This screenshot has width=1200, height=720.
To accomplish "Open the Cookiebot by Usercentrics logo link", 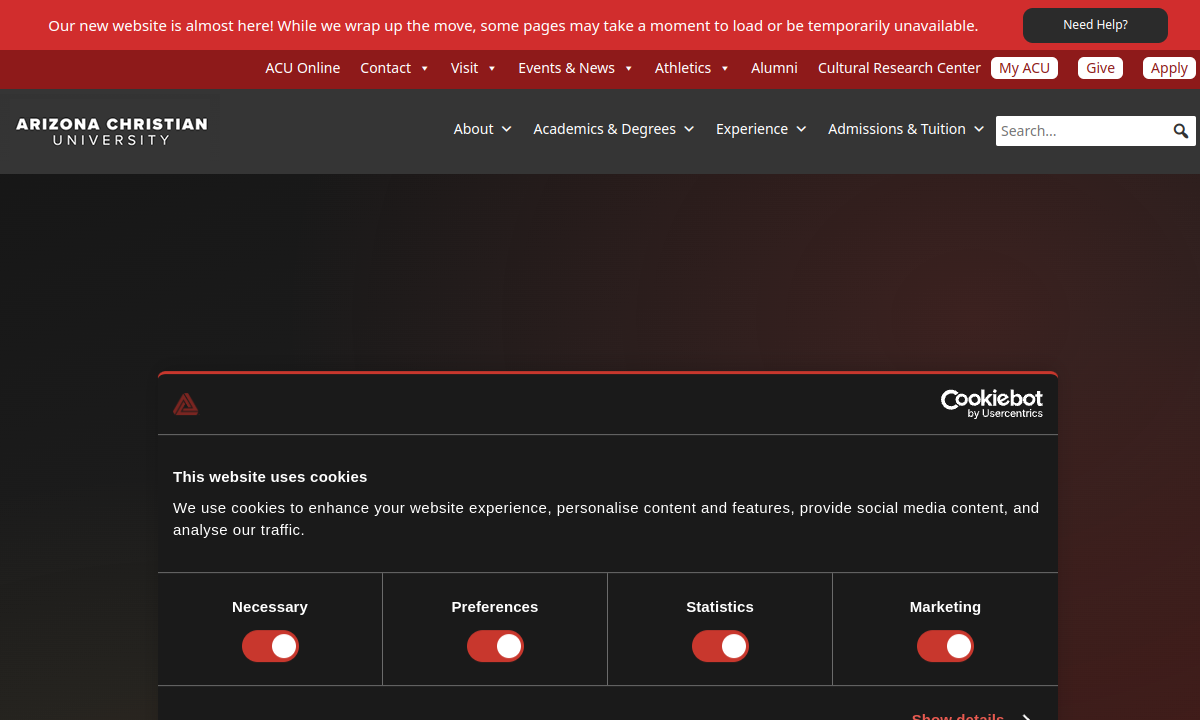I will [991, 404].
